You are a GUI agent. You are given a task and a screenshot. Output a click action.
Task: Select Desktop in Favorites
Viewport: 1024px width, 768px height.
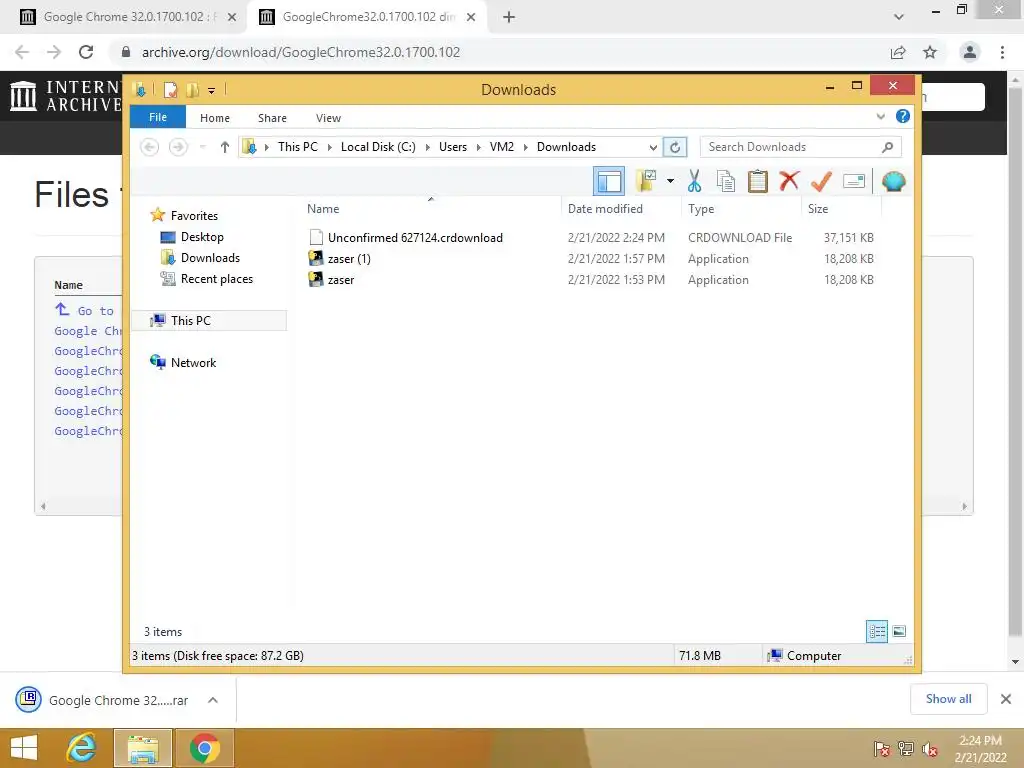(x=202, y=237)
